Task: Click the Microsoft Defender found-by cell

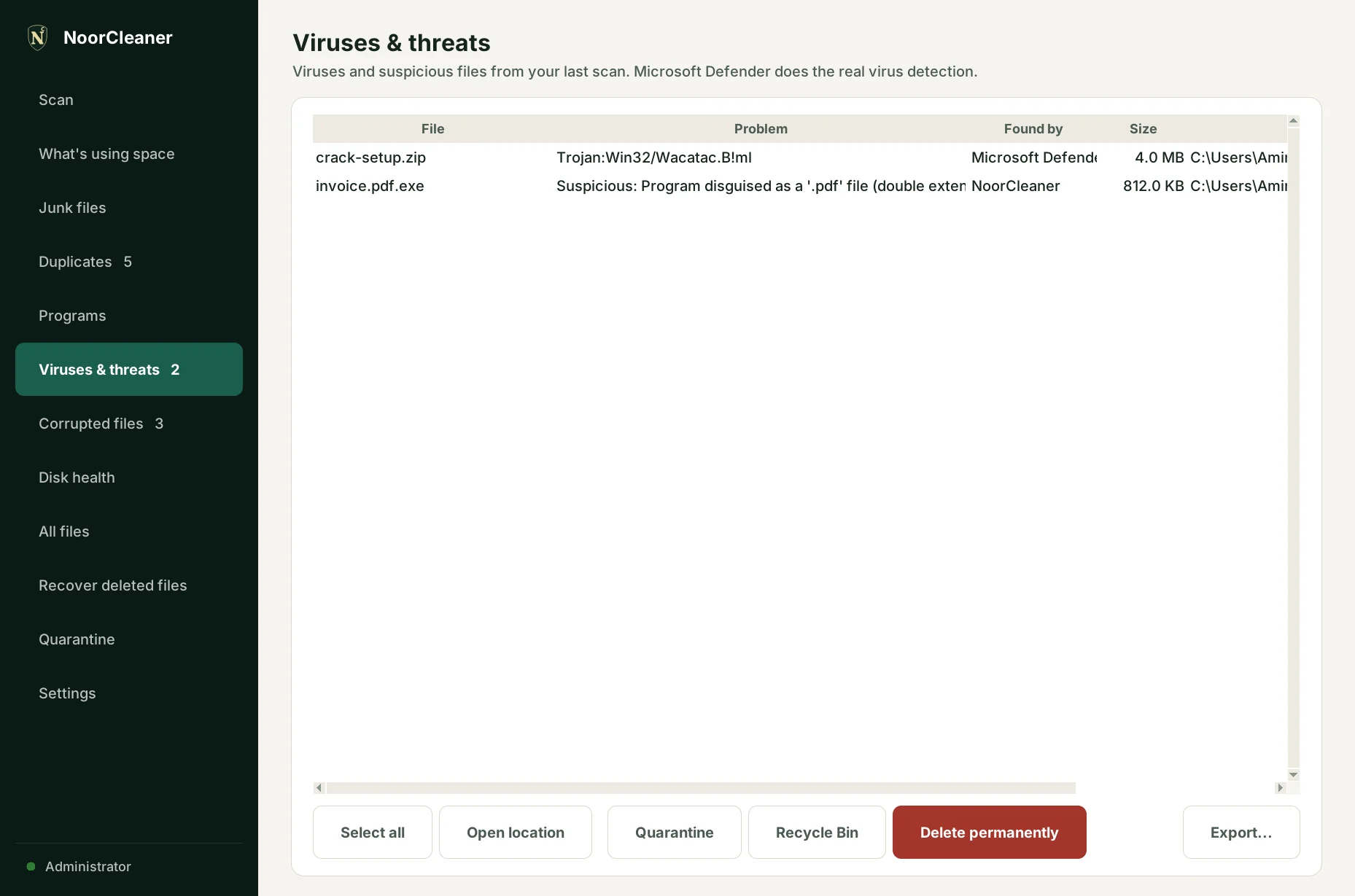Action: [1034, 157]
